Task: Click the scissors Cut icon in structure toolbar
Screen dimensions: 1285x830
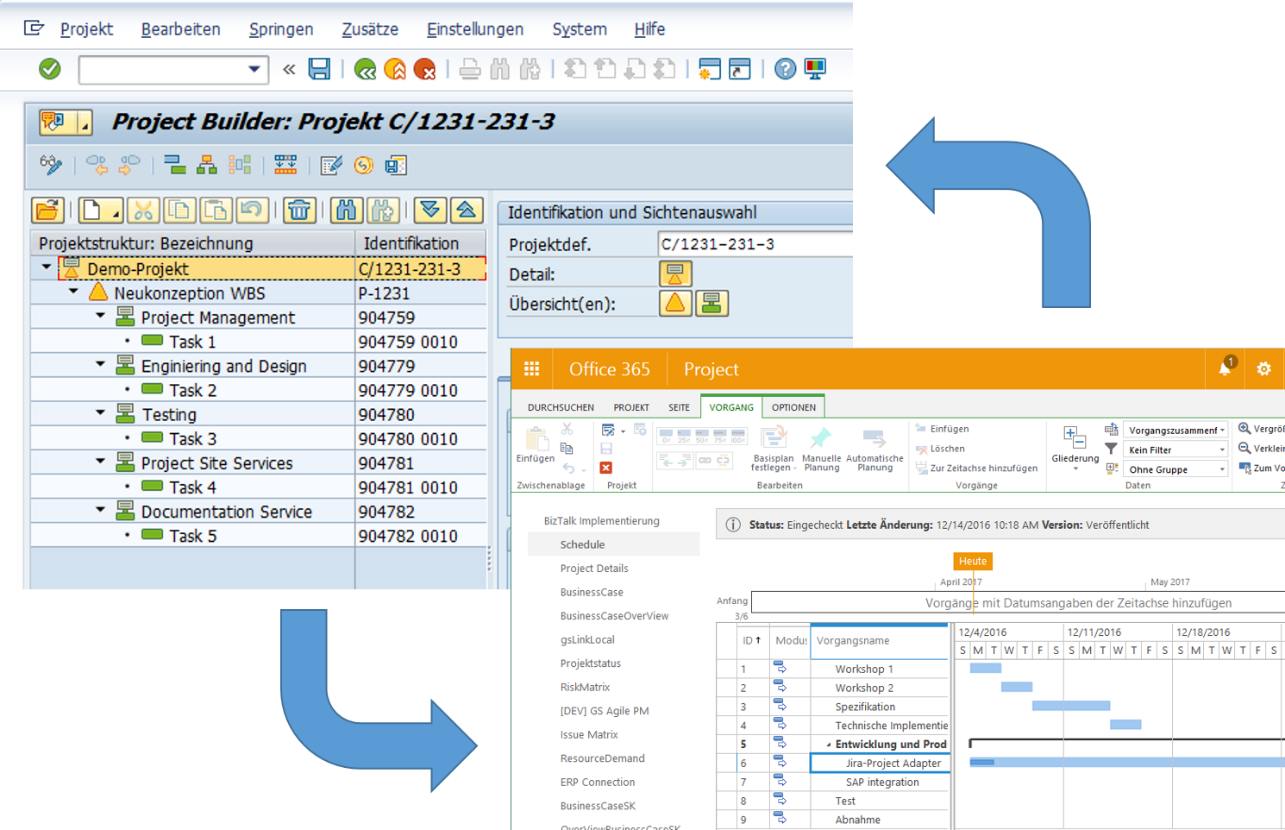Action: [x=143, y=210]
